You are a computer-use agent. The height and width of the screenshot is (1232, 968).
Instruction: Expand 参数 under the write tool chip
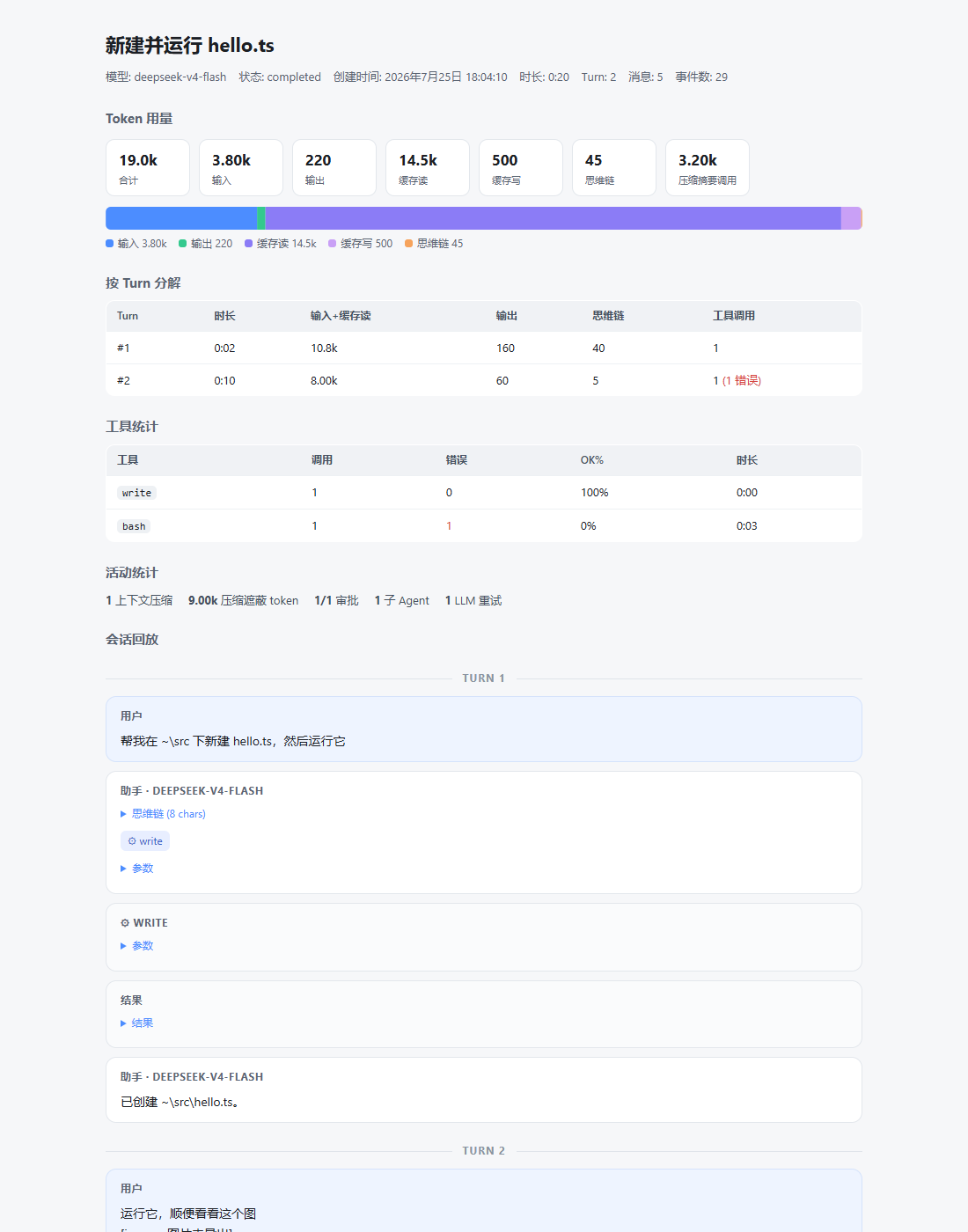(x=137, y=869)
